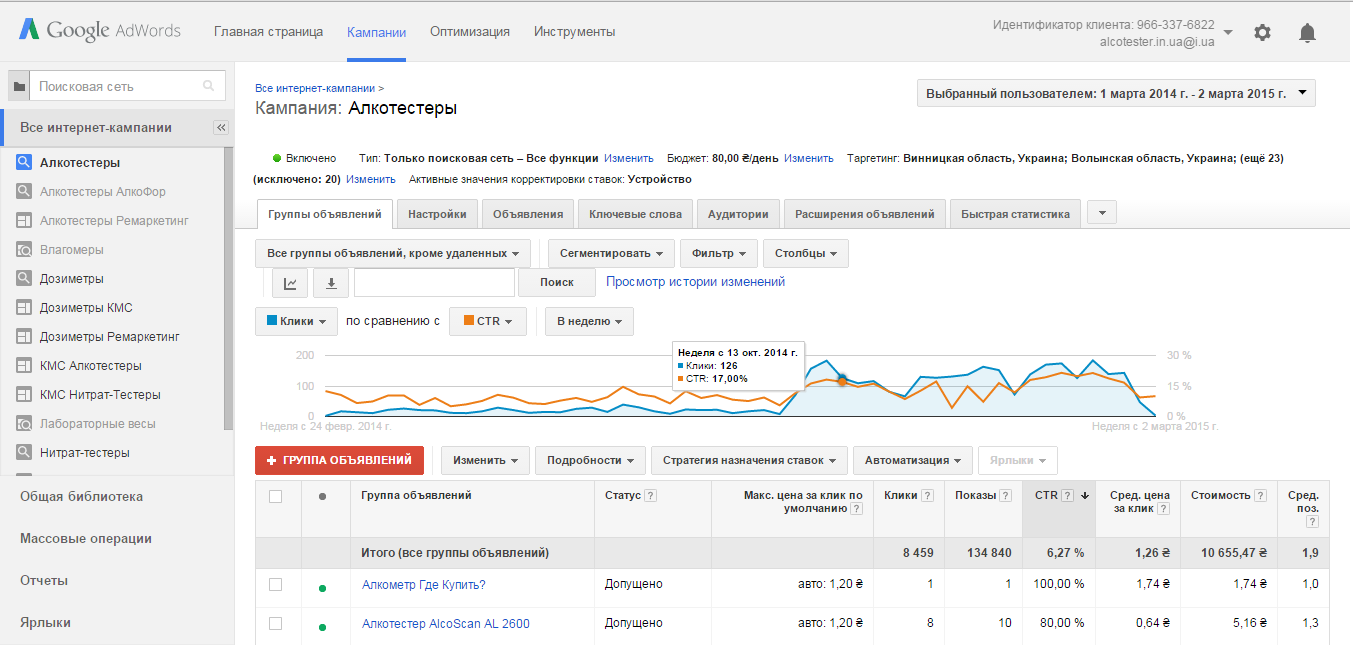Click the red Группа объявлений button

pos(340,460)
